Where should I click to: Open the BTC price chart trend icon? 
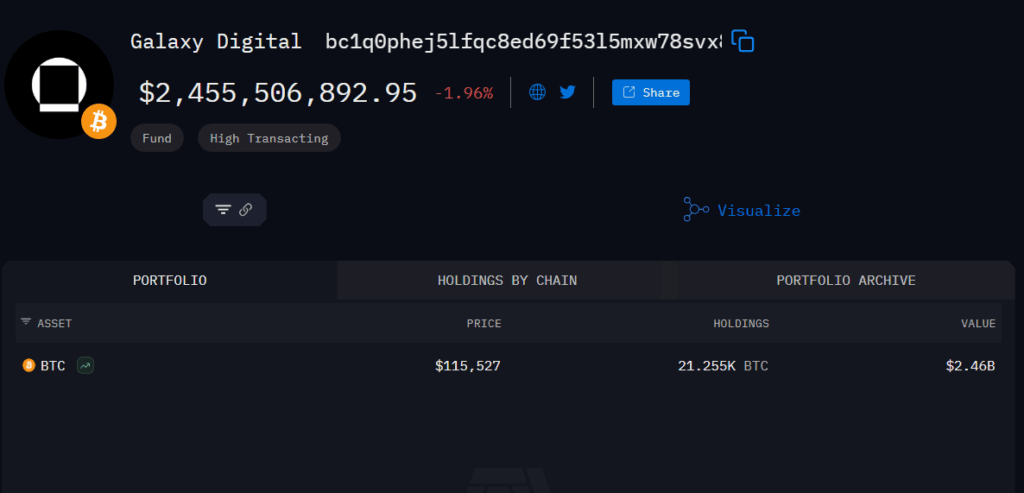86,366
